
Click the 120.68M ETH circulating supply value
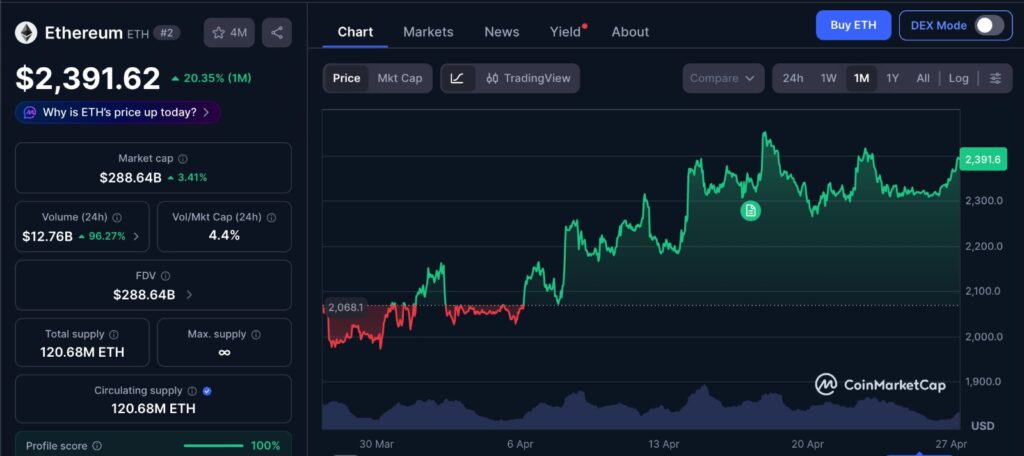click(x=153, y=409)
